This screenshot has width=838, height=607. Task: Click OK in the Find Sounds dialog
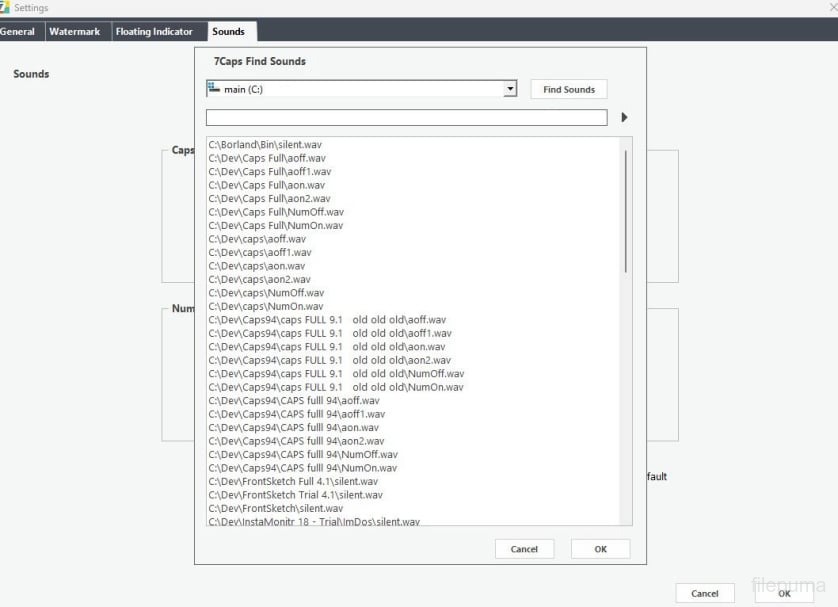600,549
